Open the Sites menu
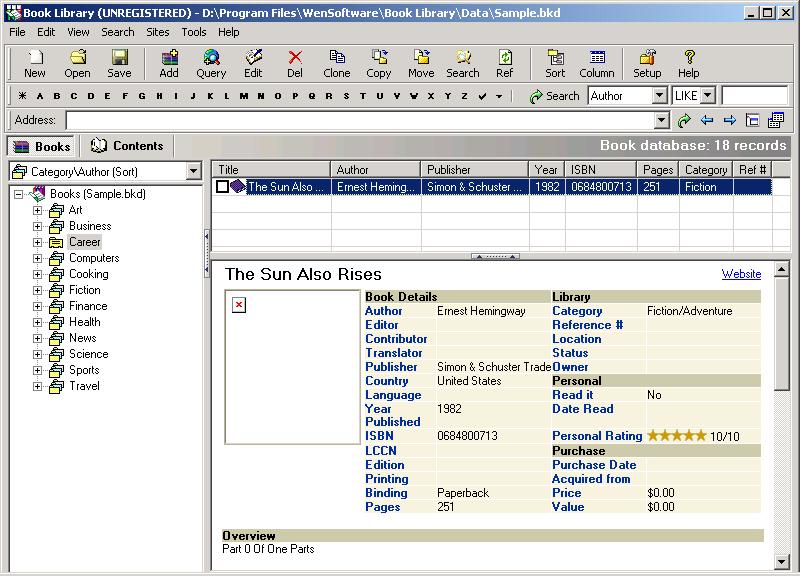The height and width of the screenshot is (576, 800). [x=157, y=32]
